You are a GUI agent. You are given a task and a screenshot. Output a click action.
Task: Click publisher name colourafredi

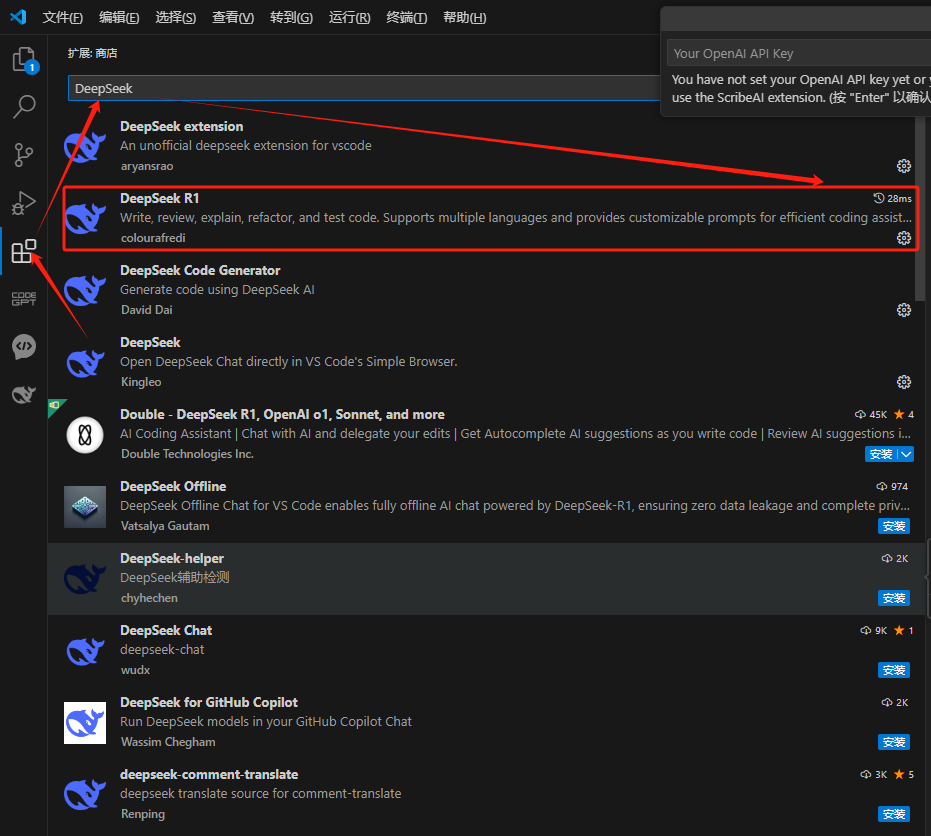pos(153,238)
